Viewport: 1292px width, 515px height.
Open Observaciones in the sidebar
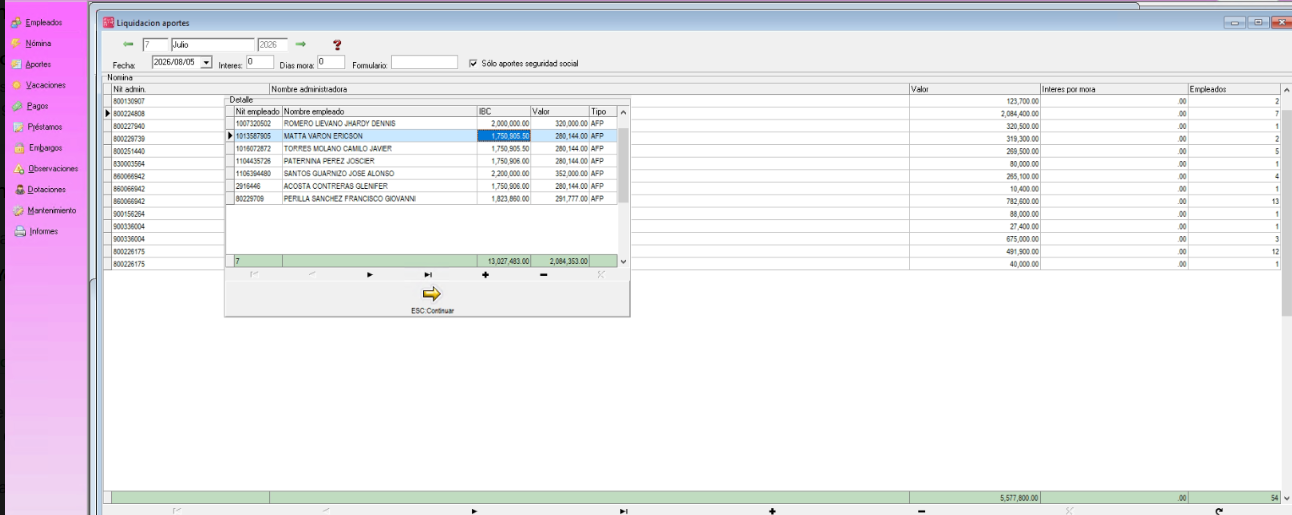(45, 169)
